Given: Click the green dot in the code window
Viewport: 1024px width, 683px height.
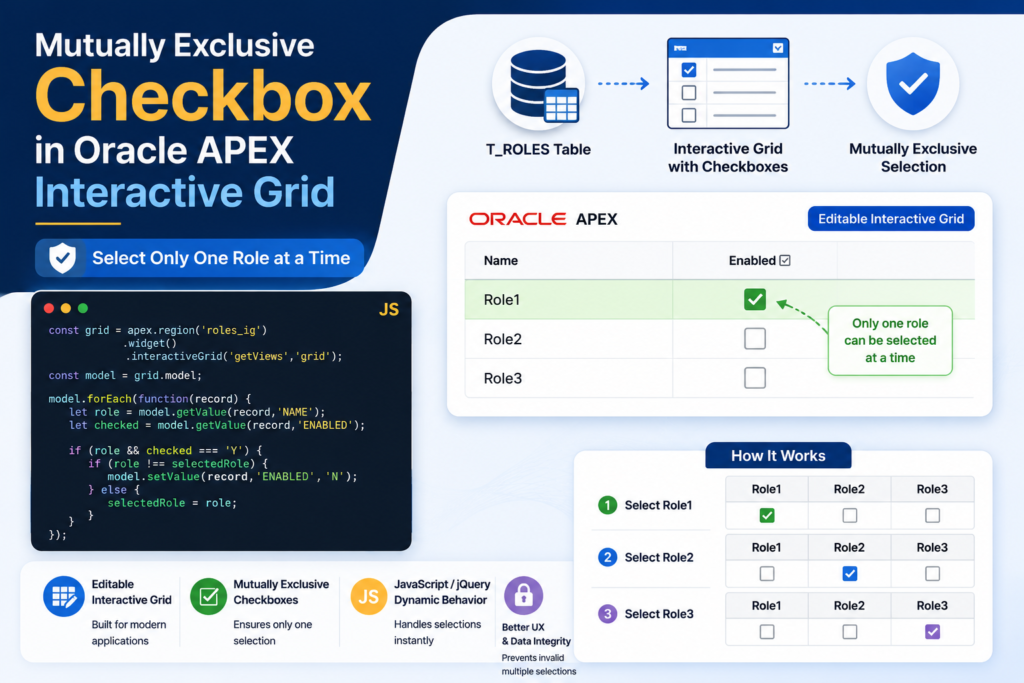Looking at the screenshot, I should [x=83, y=308].
